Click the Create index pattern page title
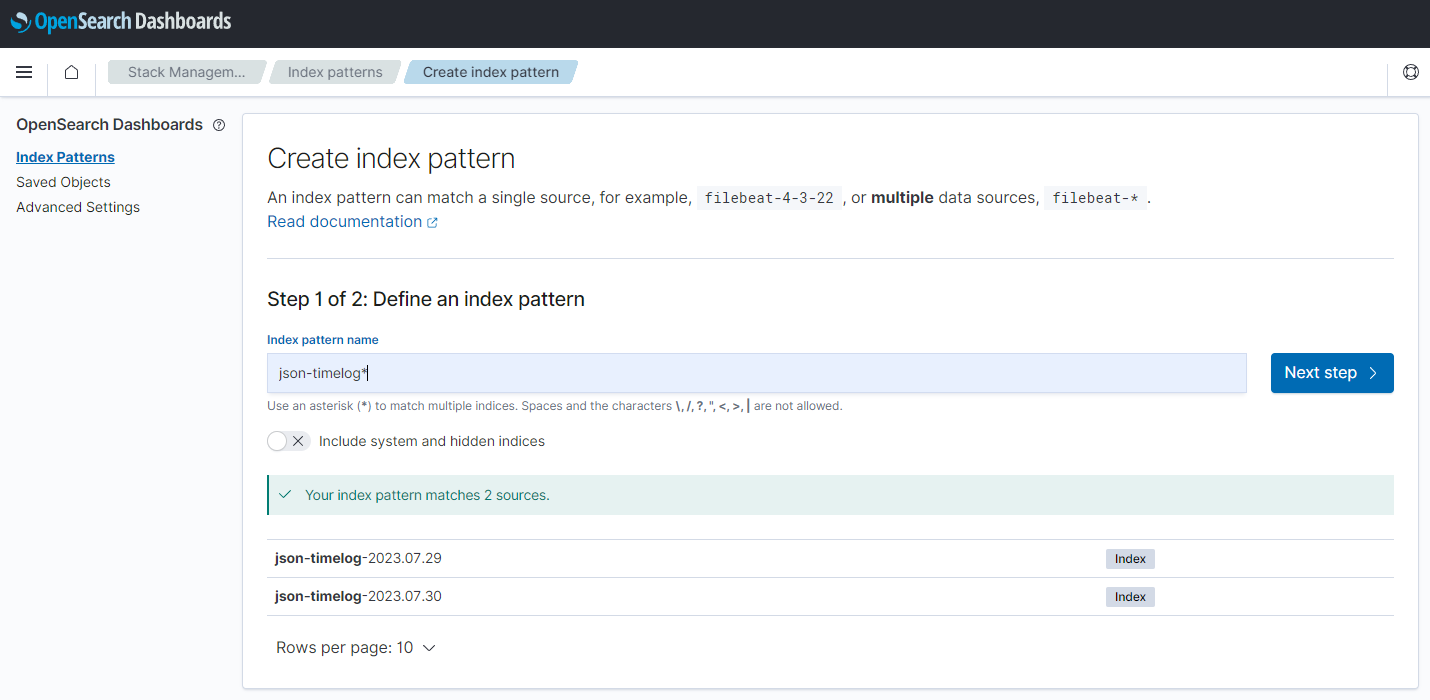 tap(391, 159)
